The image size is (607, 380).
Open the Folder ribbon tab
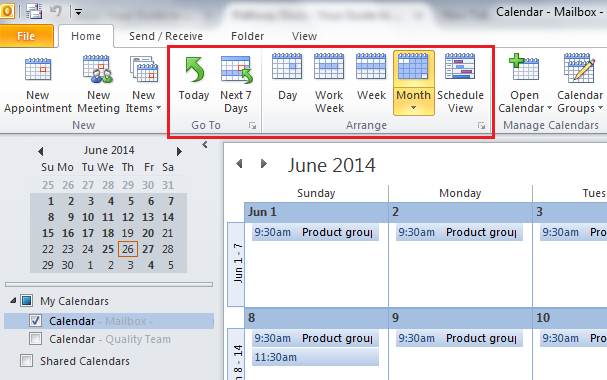tap(247, 36)
